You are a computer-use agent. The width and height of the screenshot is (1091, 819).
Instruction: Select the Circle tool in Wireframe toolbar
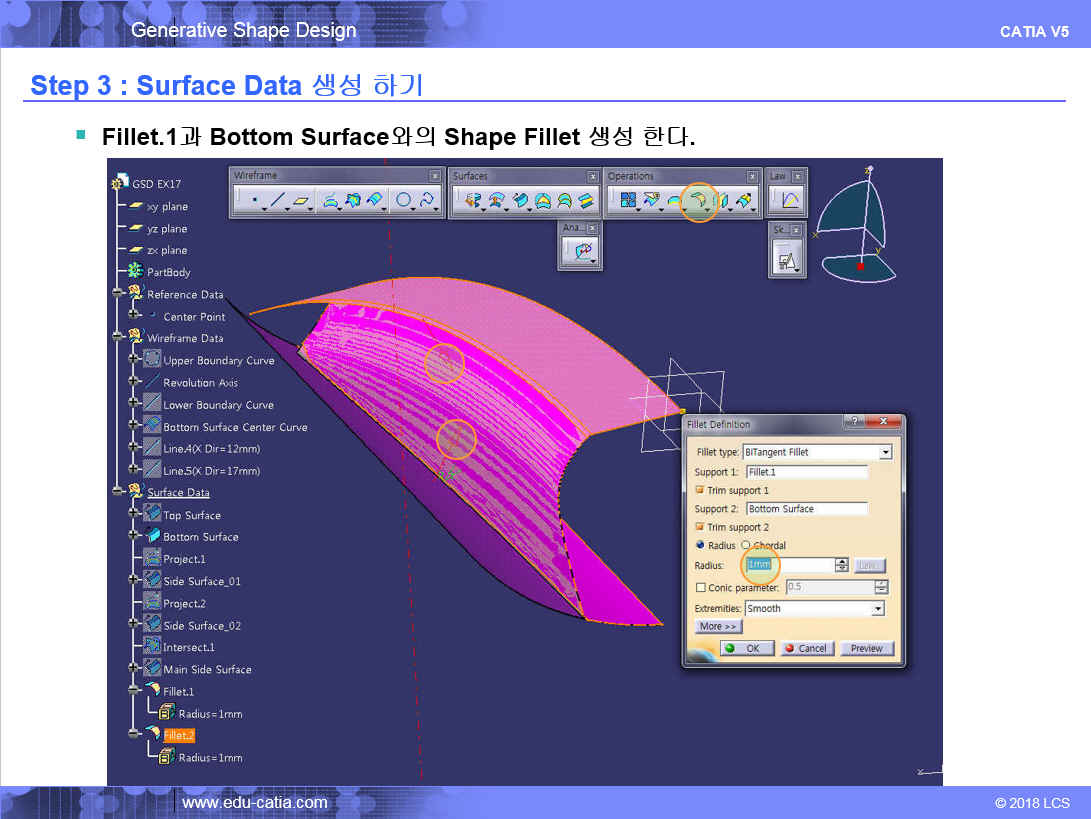click(404, 201)
